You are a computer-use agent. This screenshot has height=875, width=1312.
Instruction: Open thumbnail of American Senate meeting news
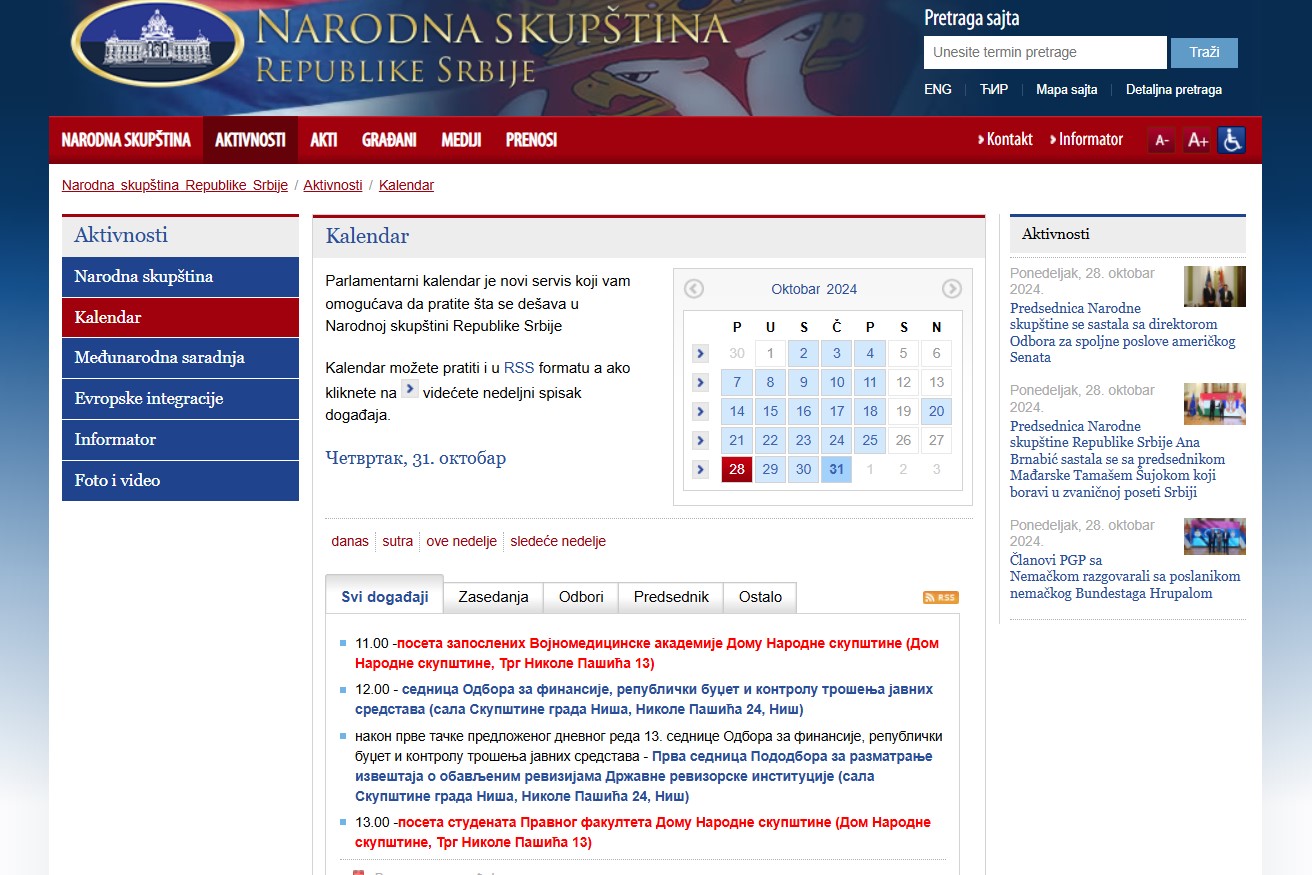(1214, 286)
